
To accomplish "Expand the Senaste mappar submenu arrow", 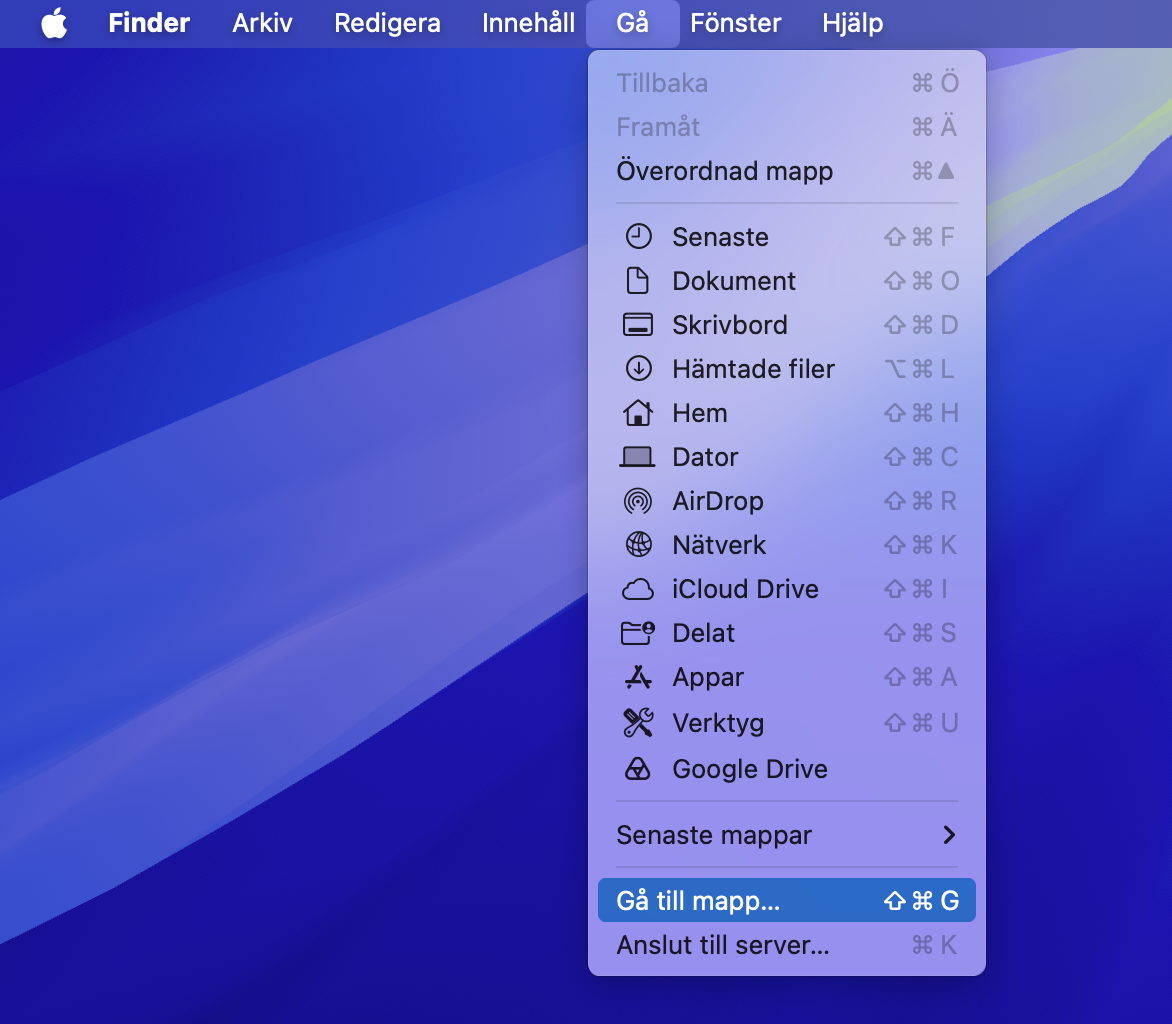I will click(949, 835).
